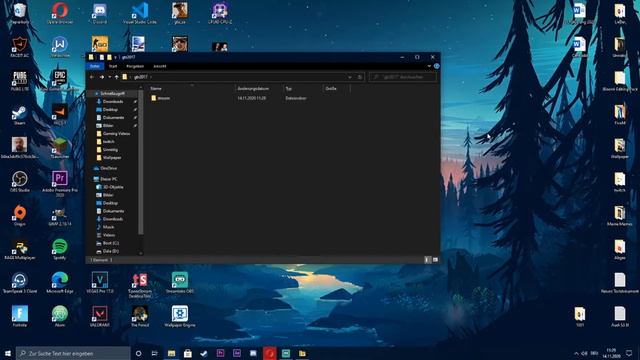Expand the Explorer ribbon with the chevron
This screenshot has width=640, height=360.
(429, 66)
